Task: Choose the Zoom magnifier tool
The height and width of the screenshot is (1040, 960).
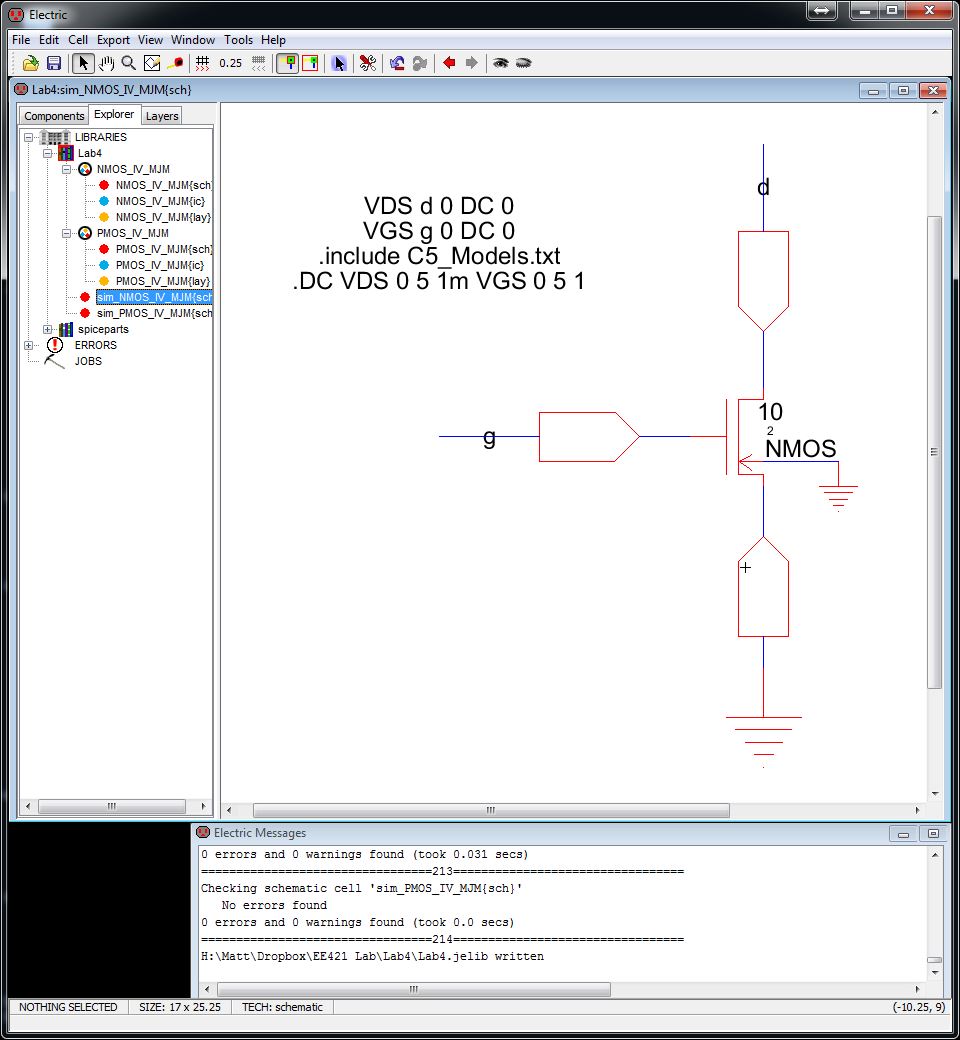Action: (x=128, y=63)
